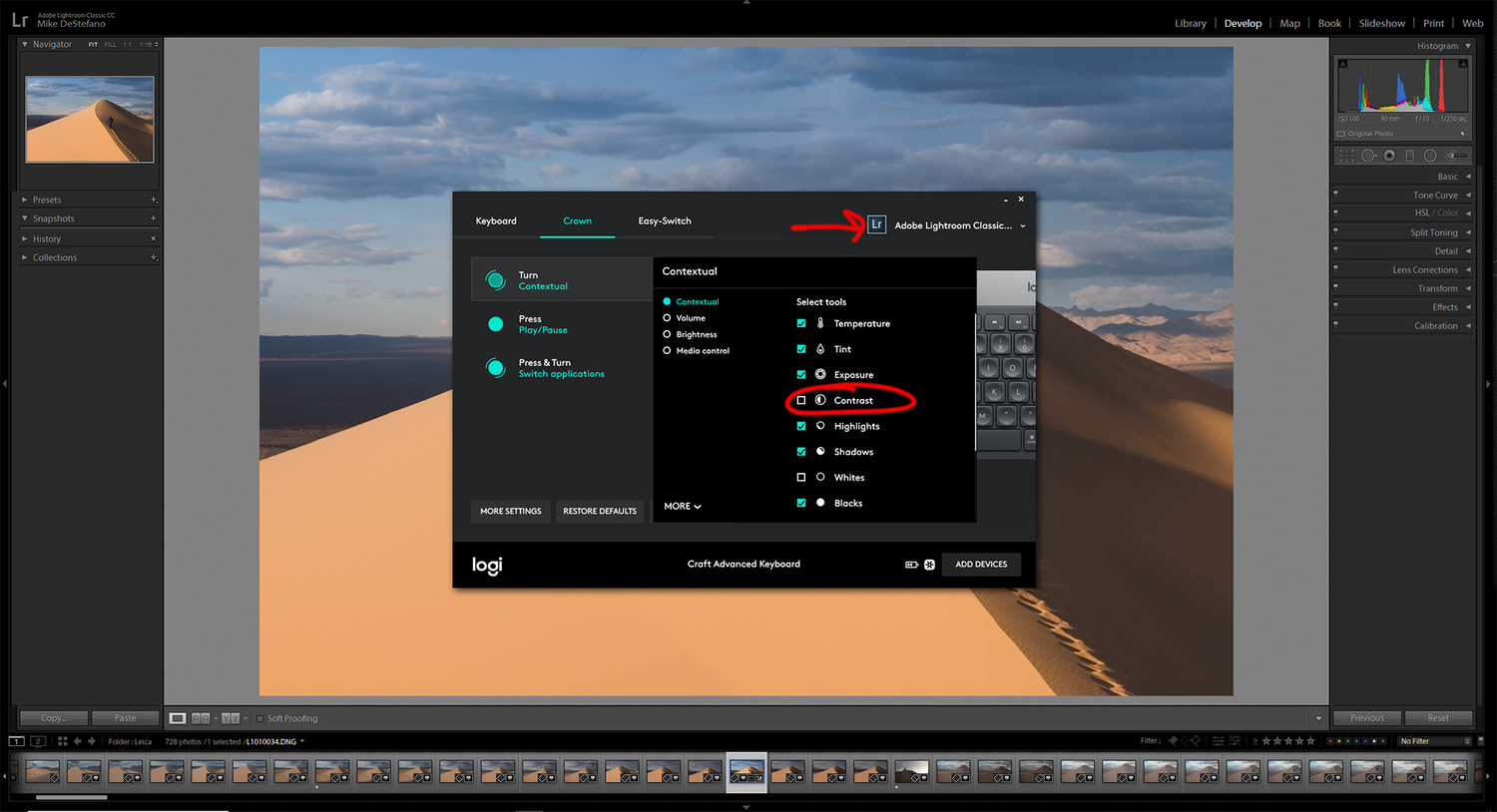The width and height of the screenshot is (1497, 812).
Task: Open the No Filter dropdown
Action: pos(1434,741)
